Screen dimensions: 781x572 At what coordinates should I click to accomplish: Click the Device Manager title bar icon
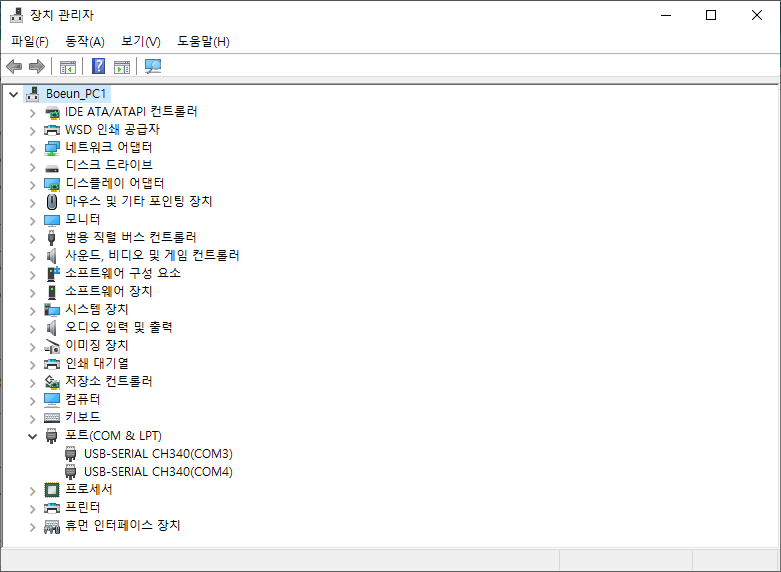(x=16, y=15)
